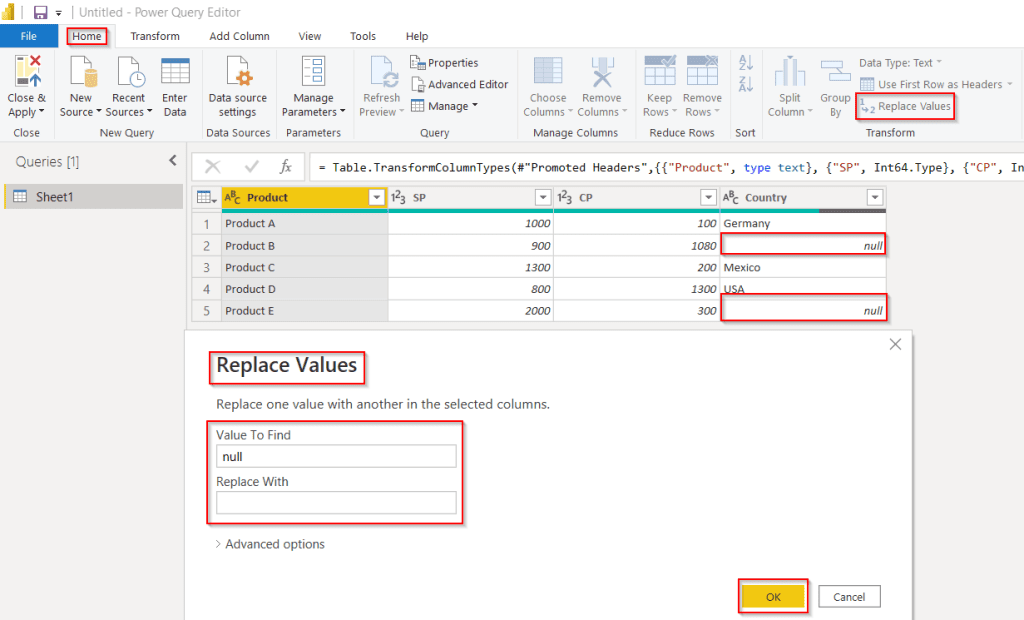
Task: Open Recent Sources icon
Action: [x=129, y=71]
